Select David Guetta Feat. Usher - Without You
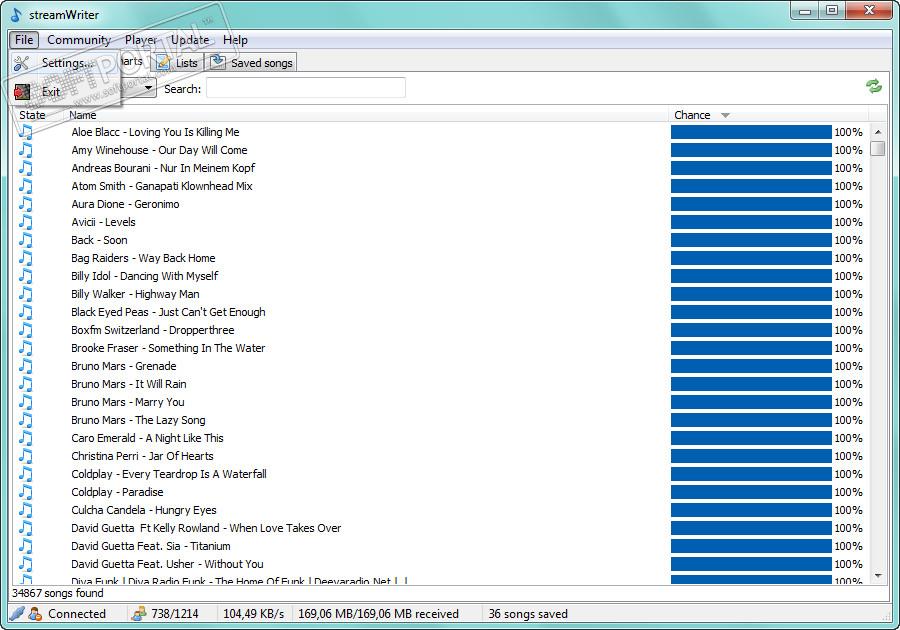The image size is (900, 630). (x=167, y=564)
